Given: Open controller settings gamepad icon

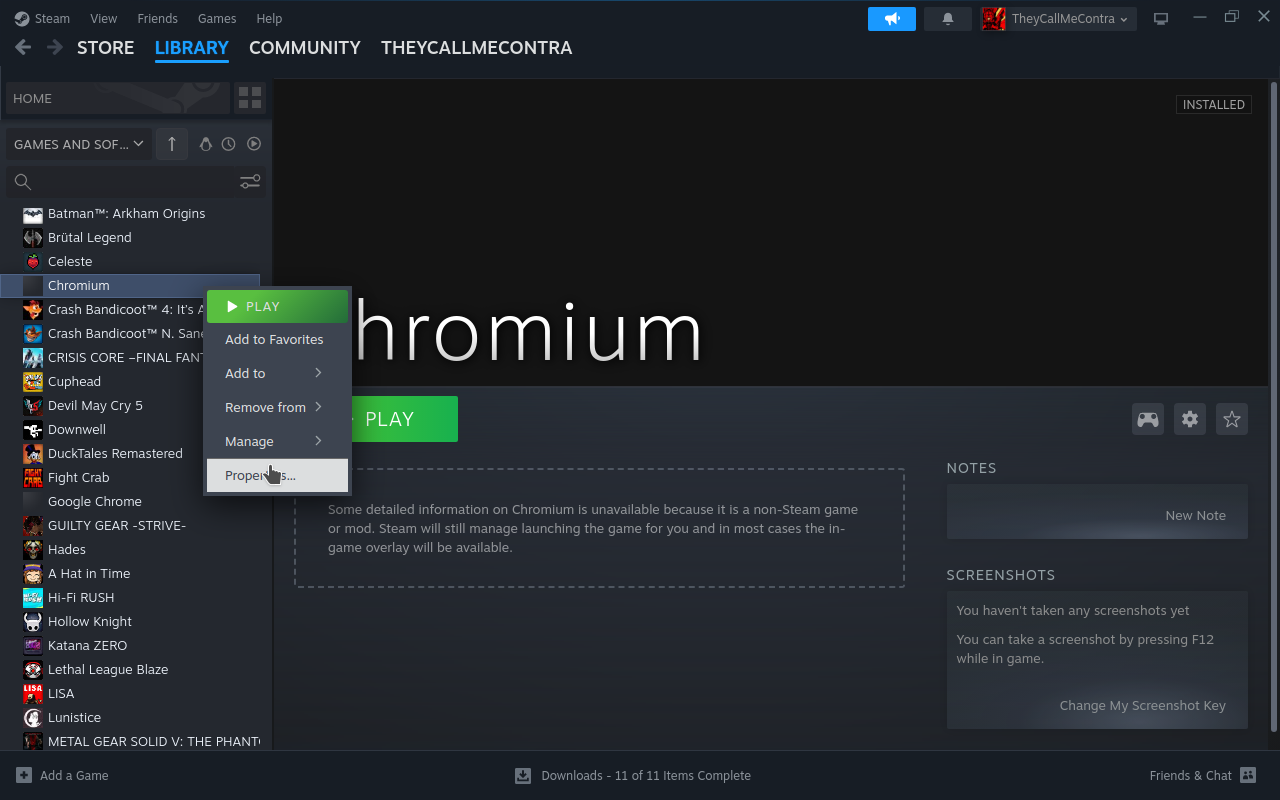Looking at the screenshot, I should [1148, 419].
